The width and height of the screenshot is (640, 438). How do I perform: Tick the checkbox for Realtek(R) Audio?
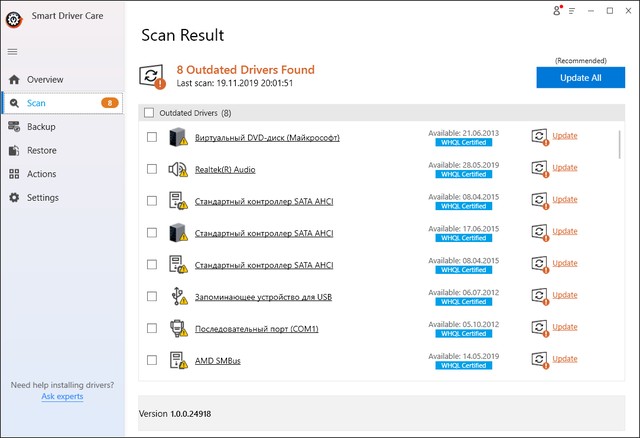coord(152,169)
